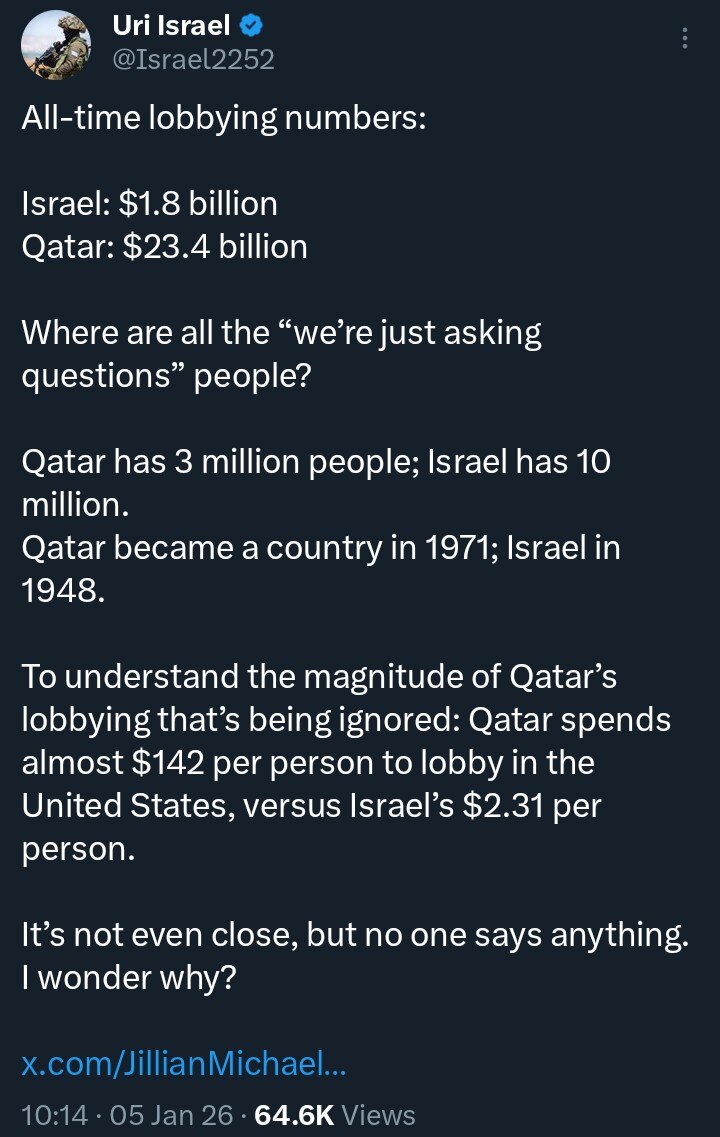Viewport: 720px width, 1137px height.
Task: Open tweet actions with the overflow icon
Action: [x=684, y=38]
